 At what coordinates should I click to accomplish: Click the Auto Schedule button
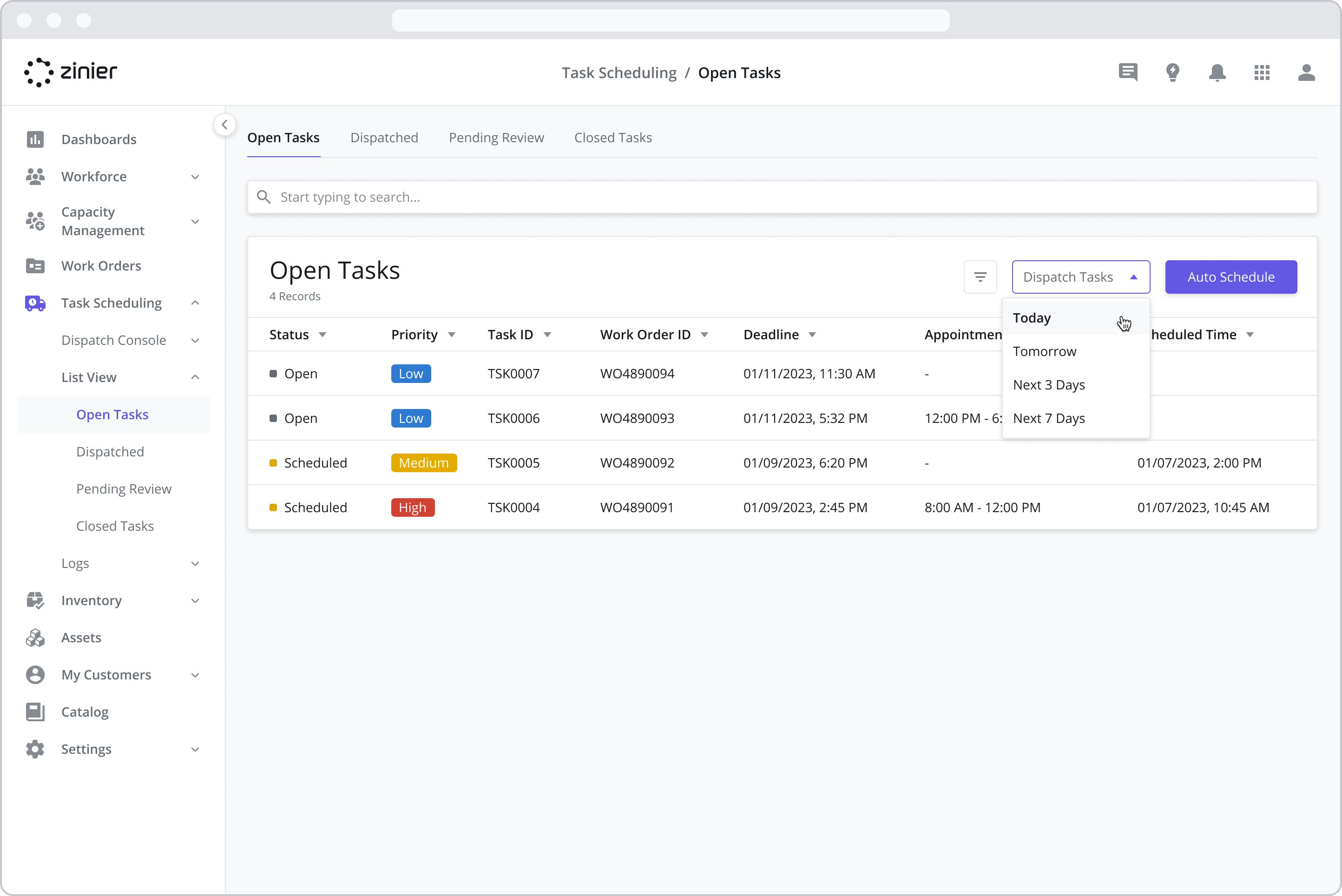pos(1230,277)
